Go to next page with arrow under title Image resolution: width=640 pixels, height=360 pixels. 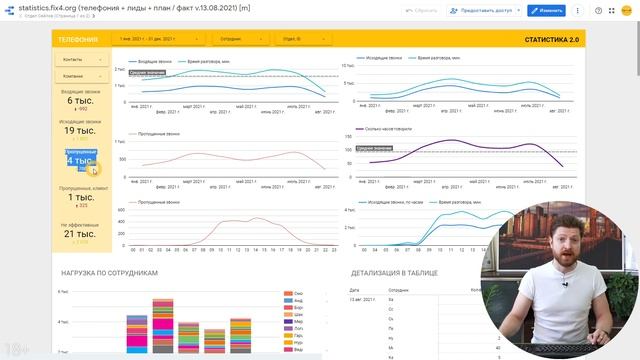click(x=93, y=16)
